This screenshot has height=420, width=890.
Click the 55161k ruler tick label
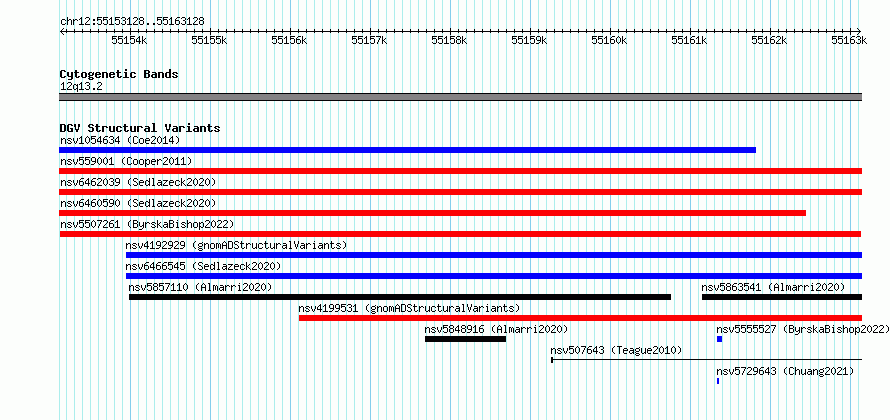pos(690,41)
